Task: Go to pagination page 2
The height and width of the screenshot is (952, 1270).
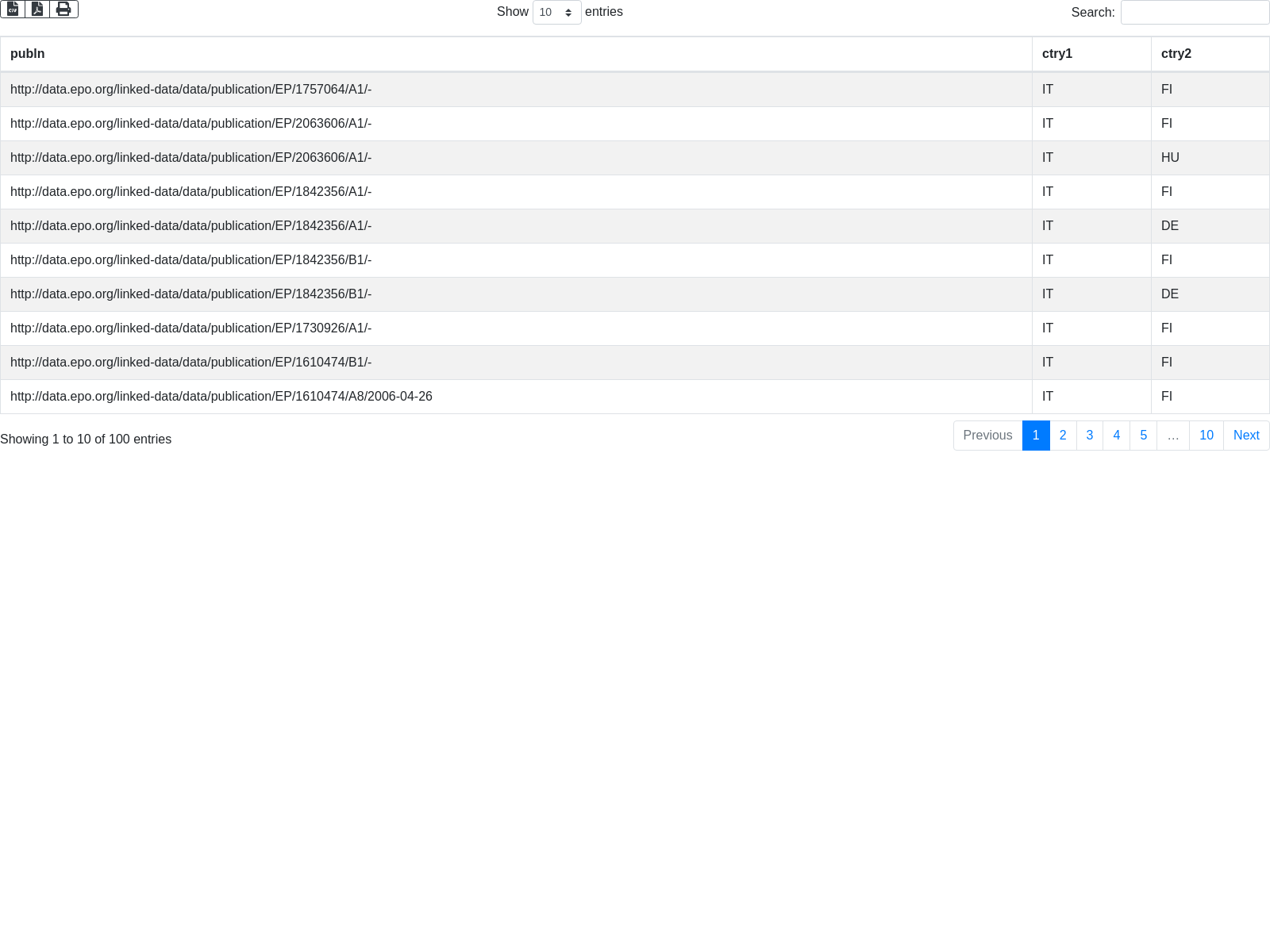Action: [1063, 436]
